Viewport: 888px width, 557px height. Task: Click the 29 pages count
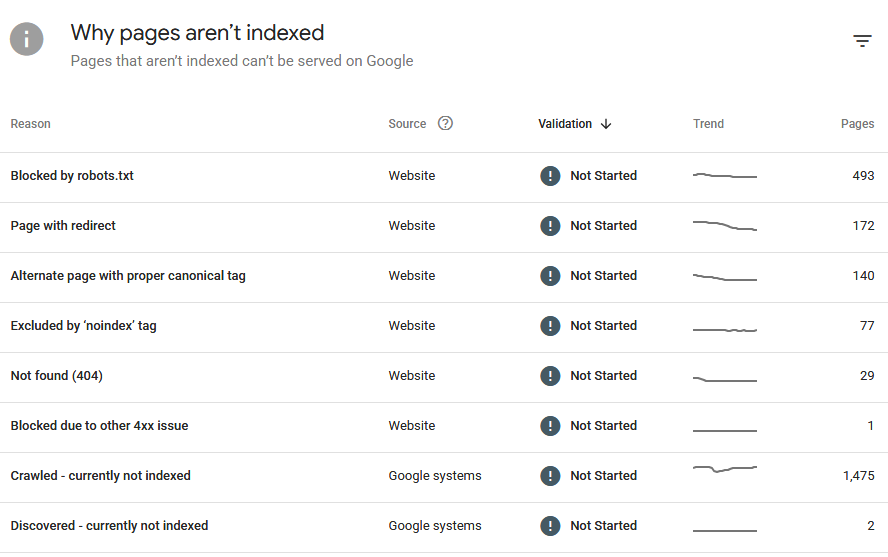coord(867,376)
